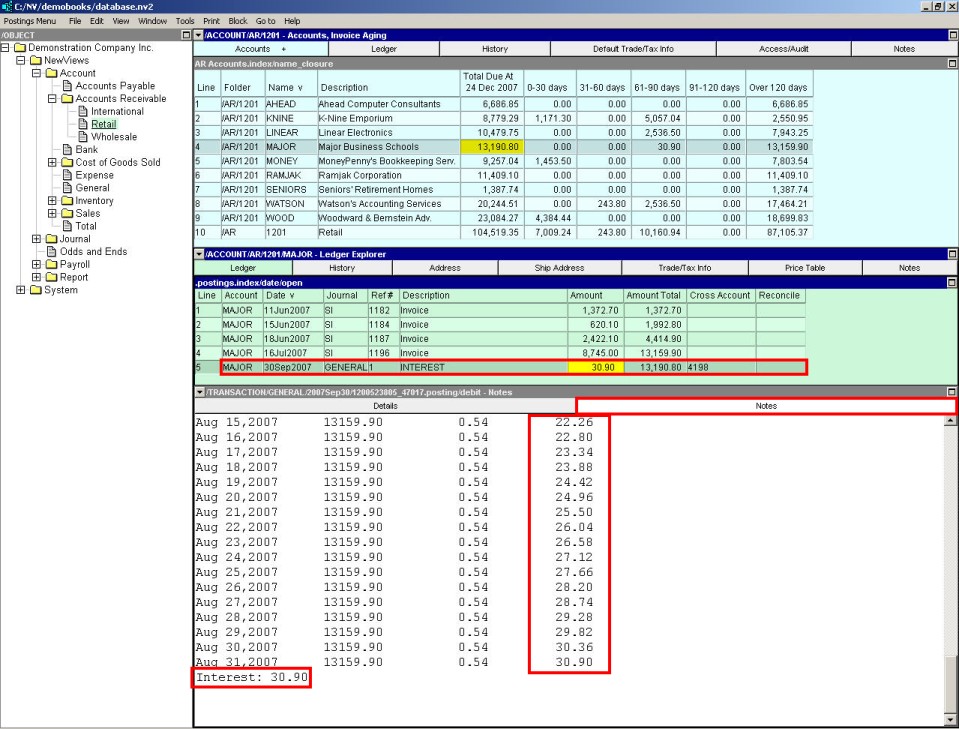The image size is (959, 729).
Task: Click the Accounts Payable document icon
Action: (68, 86)
